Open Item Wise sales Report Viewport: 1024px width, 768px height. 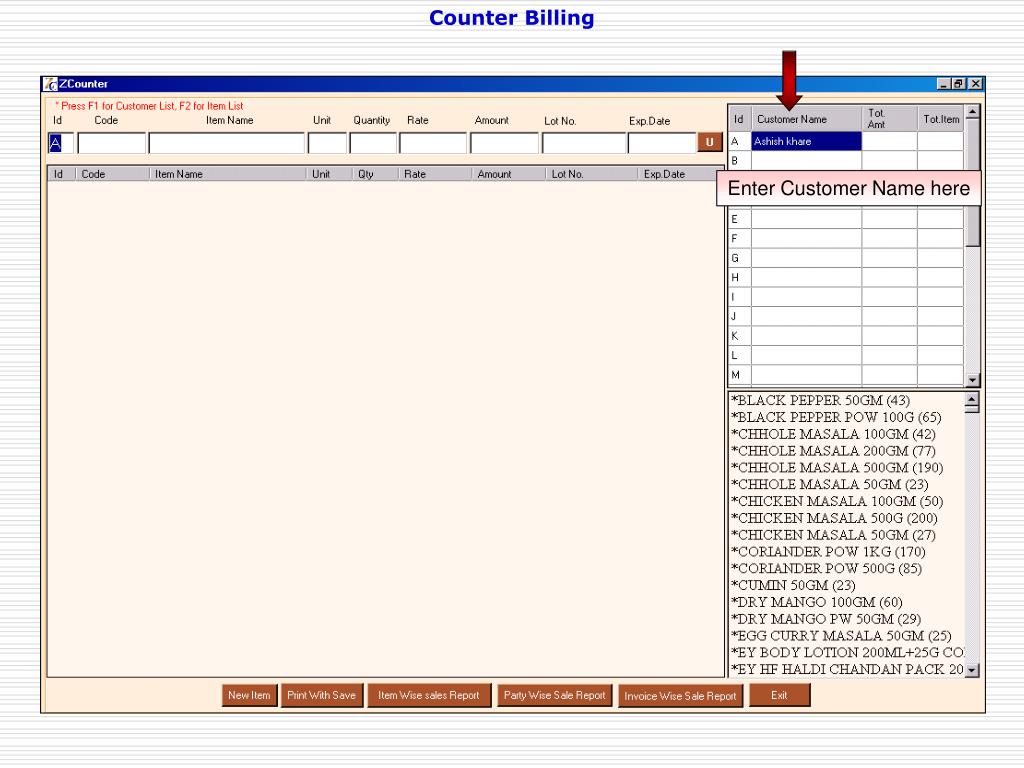(x=429, y=696)
